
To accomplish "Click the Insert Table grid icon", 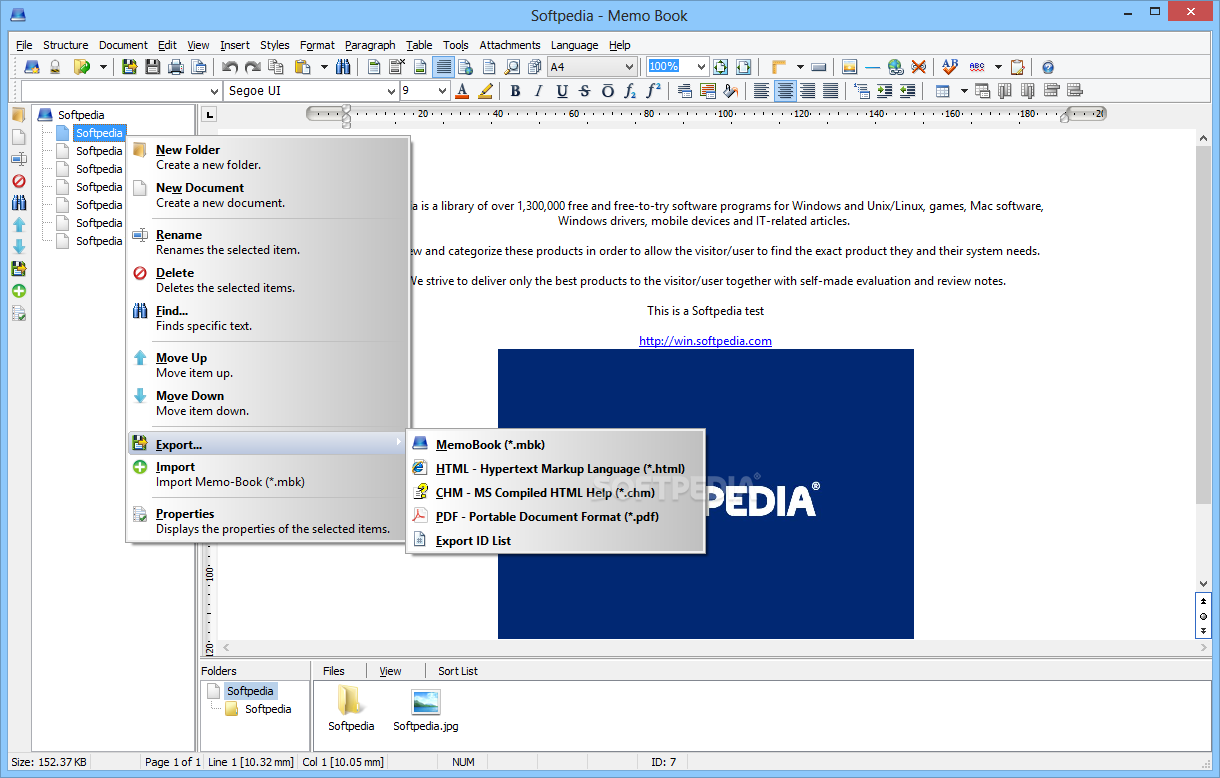I will [x=942, y=91].
